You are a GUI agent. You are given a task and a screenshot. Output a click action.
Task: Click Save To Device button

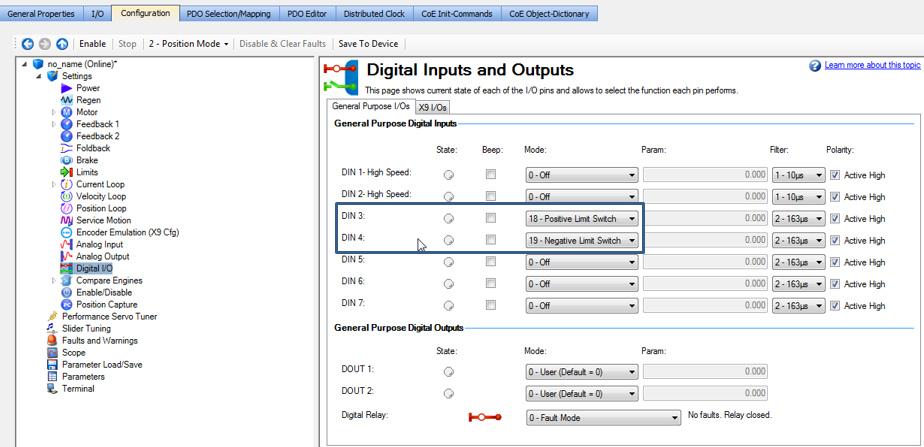coord(368,44)
